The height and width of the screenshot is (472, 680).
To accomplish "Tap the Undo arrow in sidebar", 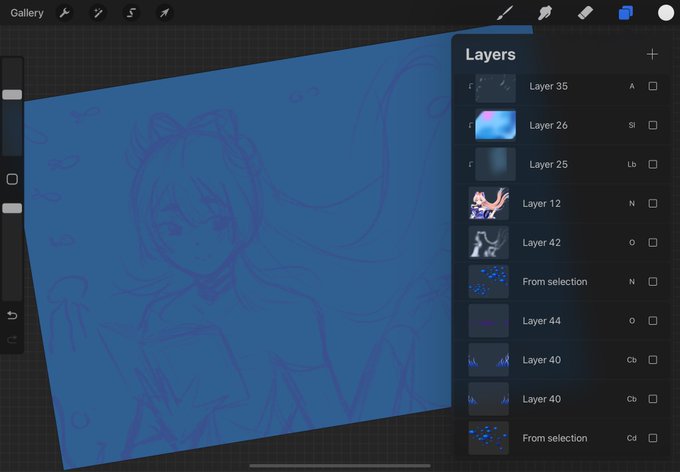I will [x=12, y=315].
